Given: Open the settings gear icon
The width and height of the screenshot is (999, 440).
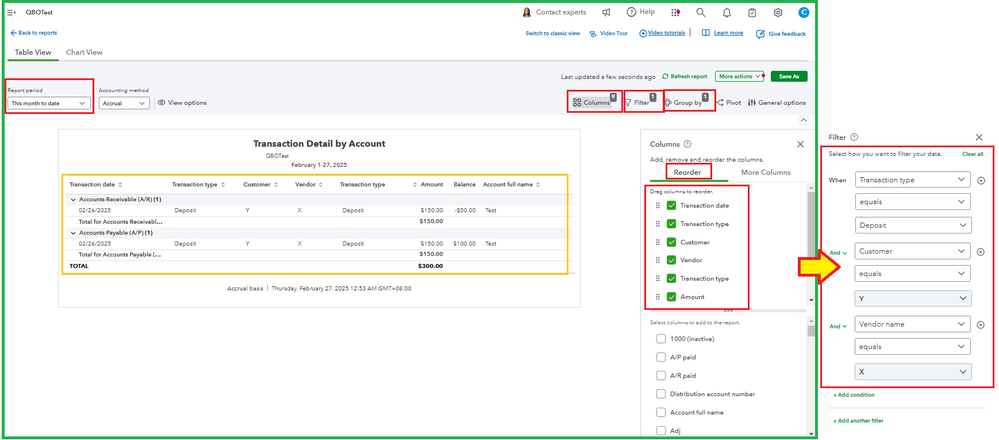Looking at the screenshot, I should tap(778, 12).
